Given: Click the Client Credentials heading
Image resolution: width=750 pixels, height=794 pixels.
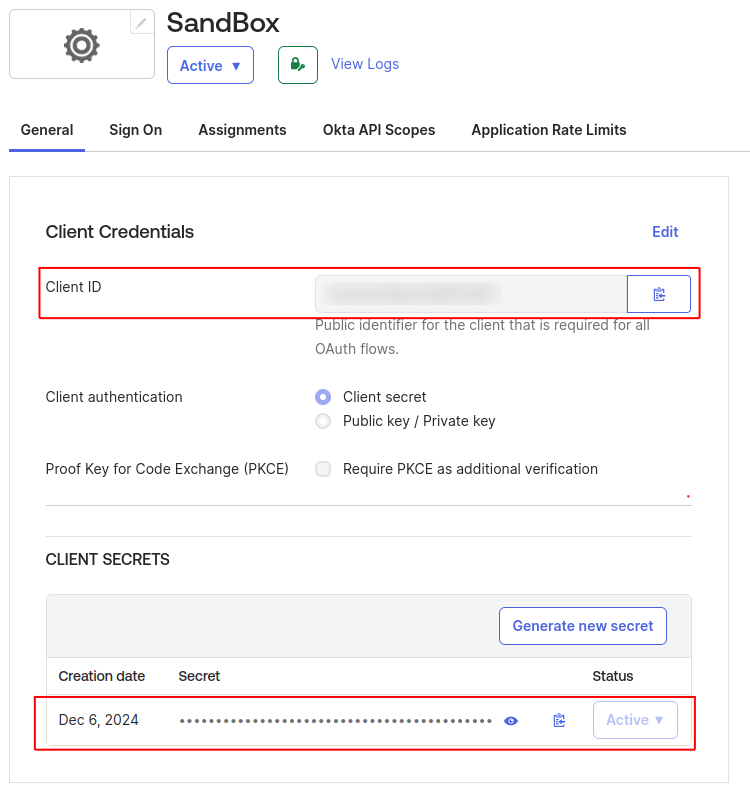Looking at the screenshot, I should [120, 232].
